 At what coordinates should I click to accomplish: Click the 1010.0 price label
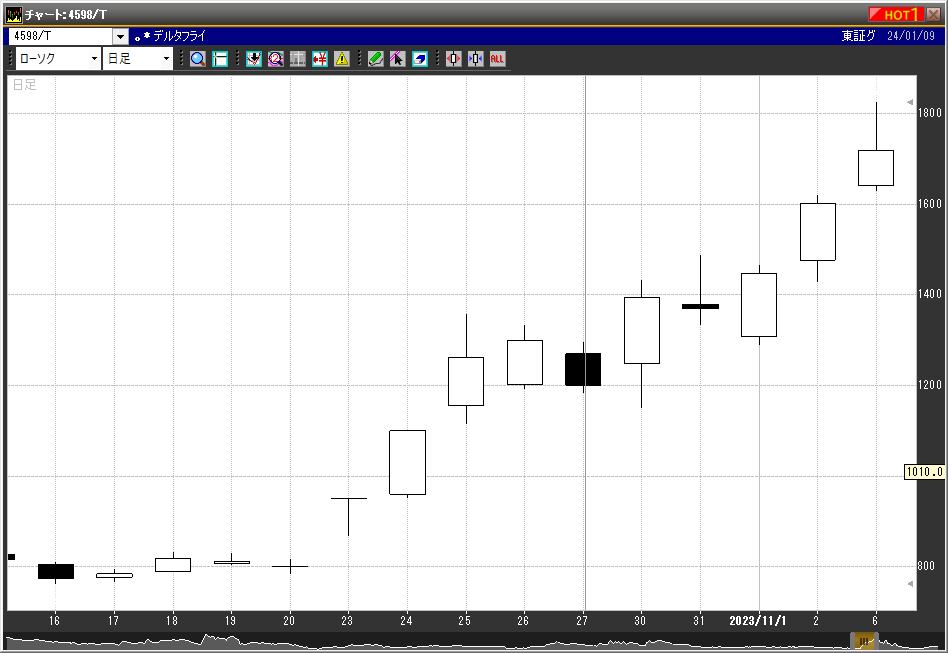tap(924, 472)
